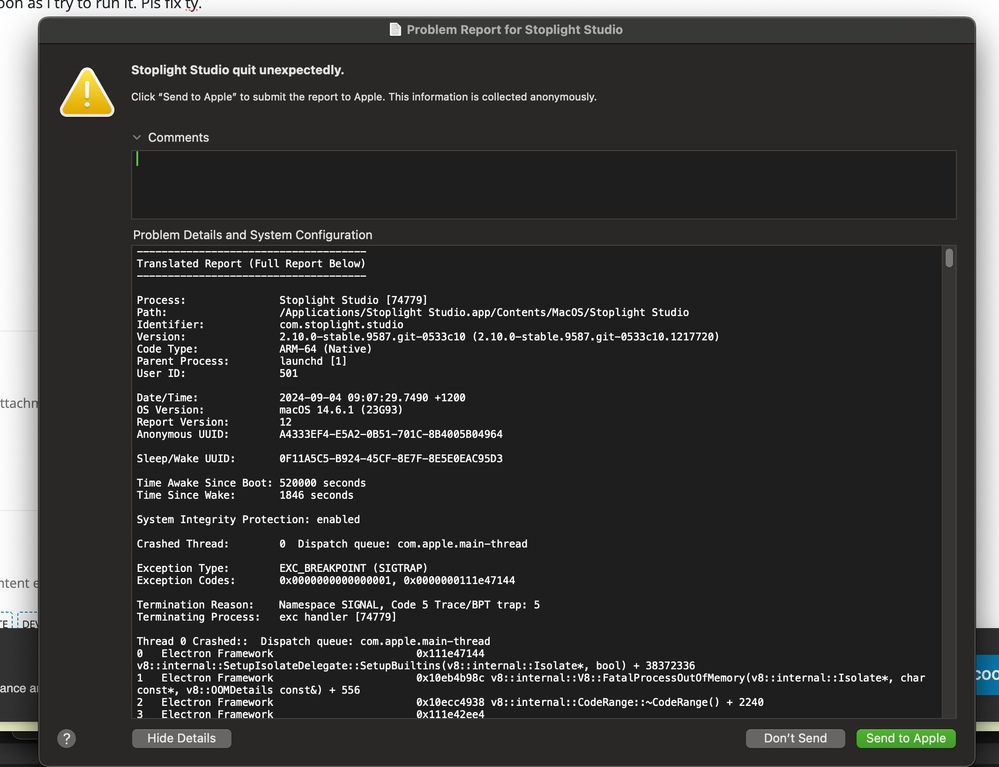Click inside the Comments text field

point(543,185)
